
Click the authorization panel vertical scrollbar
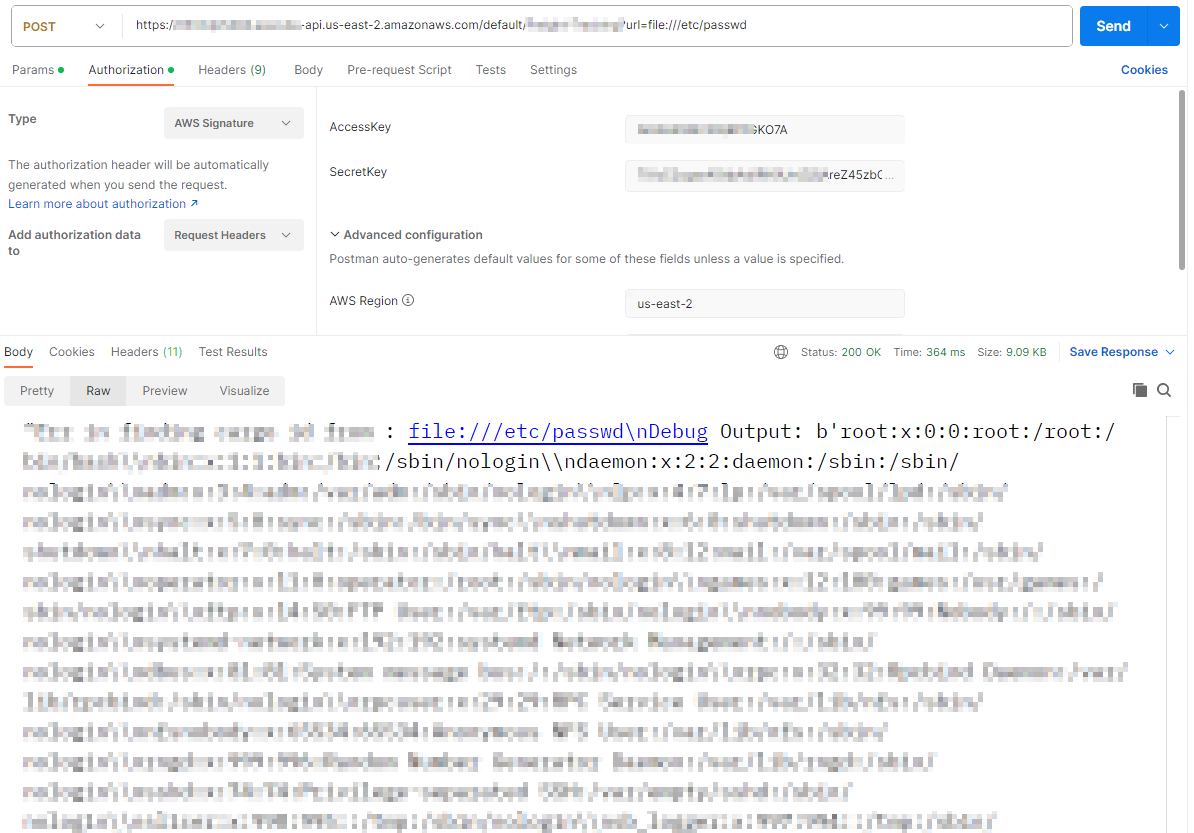(x=1182, y=179)
